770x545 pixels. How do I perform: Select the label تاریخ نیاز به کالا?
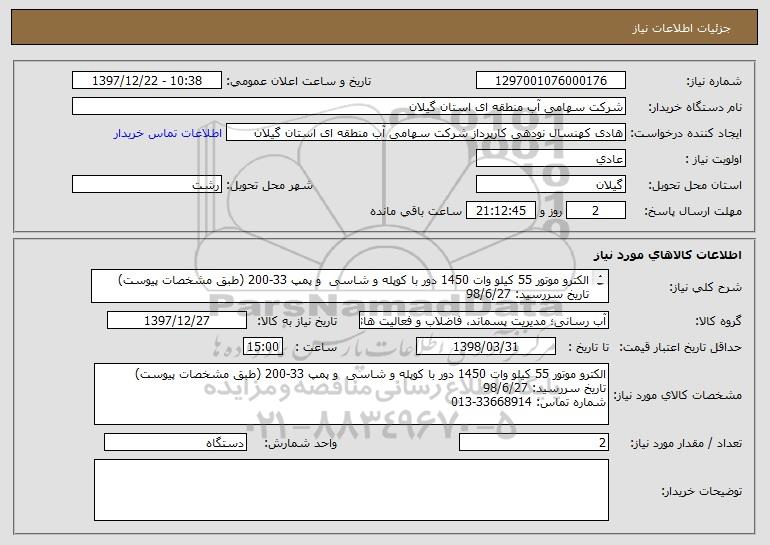297,321
